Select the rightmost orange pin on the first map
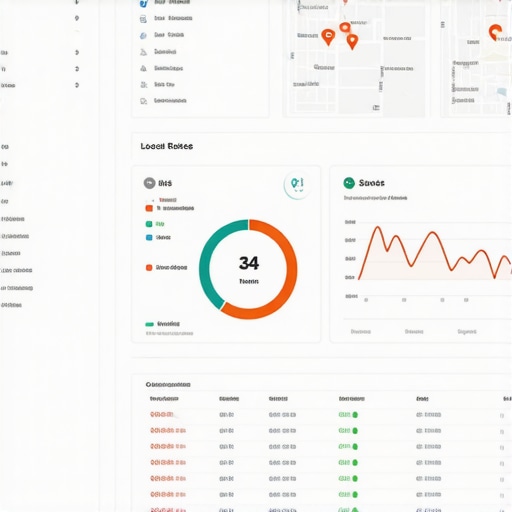512x512 pixels. coord(352,42)
